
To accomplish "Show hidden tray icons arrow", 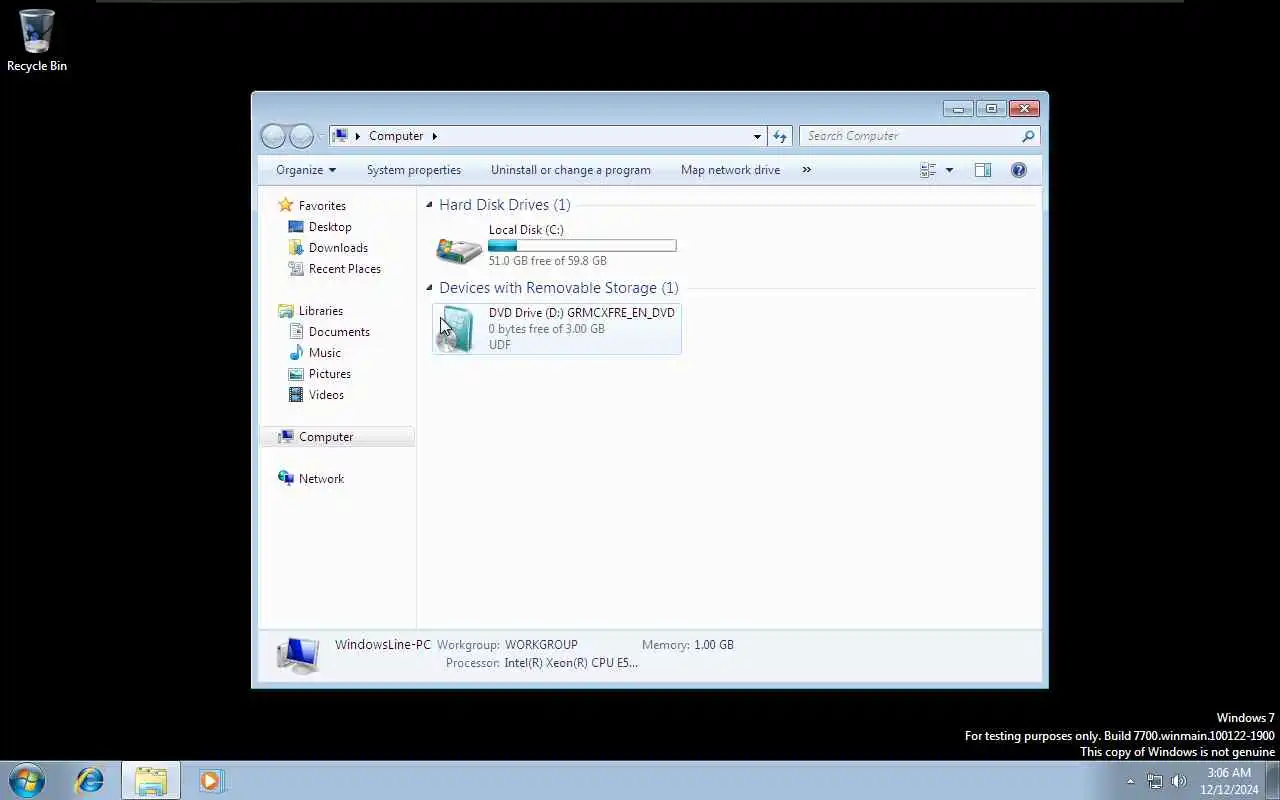I will point(1131,781).
